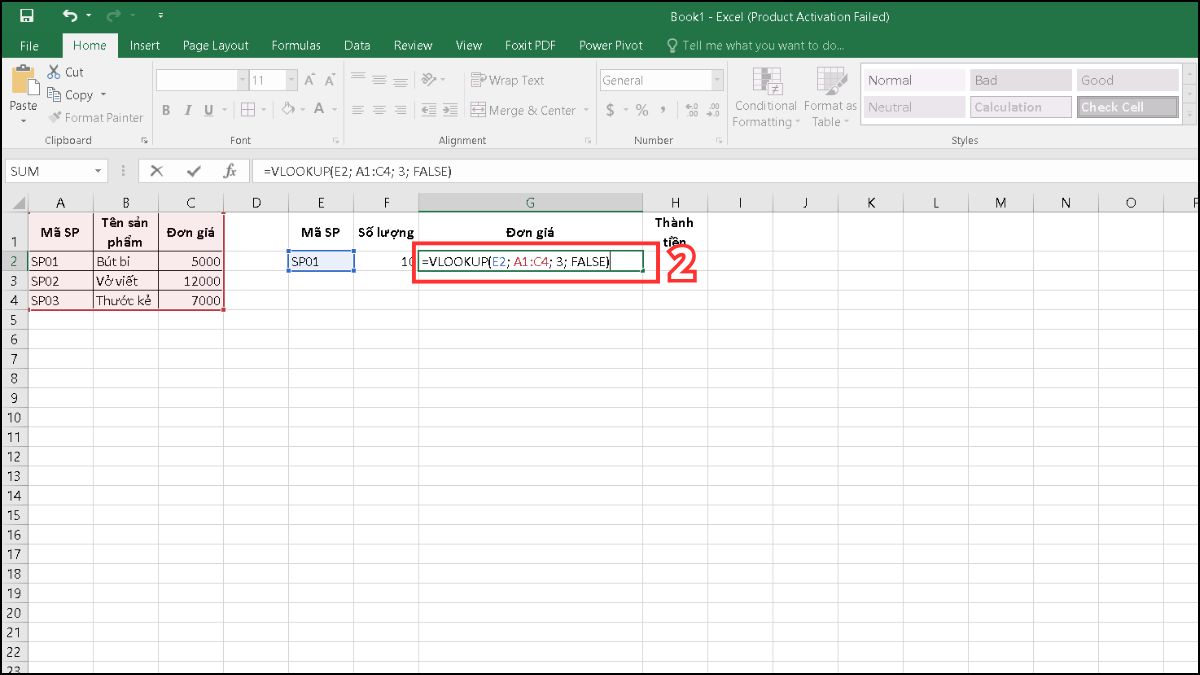
Task: Switch to the Formulas tab
Action: point(296,45)
